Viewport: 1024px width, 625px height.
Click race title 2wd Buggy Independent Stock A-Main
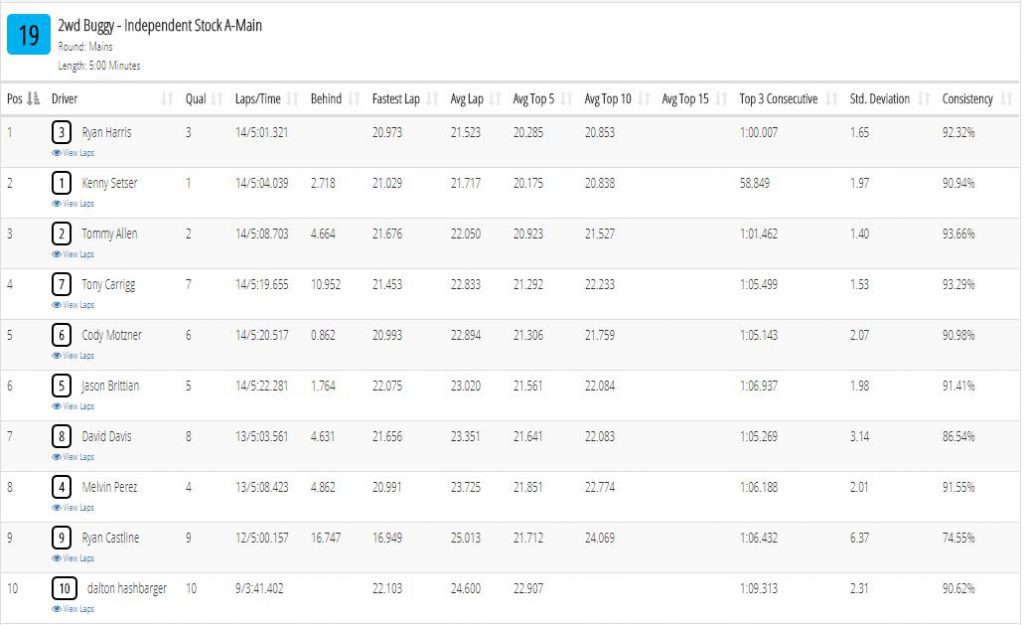click(160, 25)
